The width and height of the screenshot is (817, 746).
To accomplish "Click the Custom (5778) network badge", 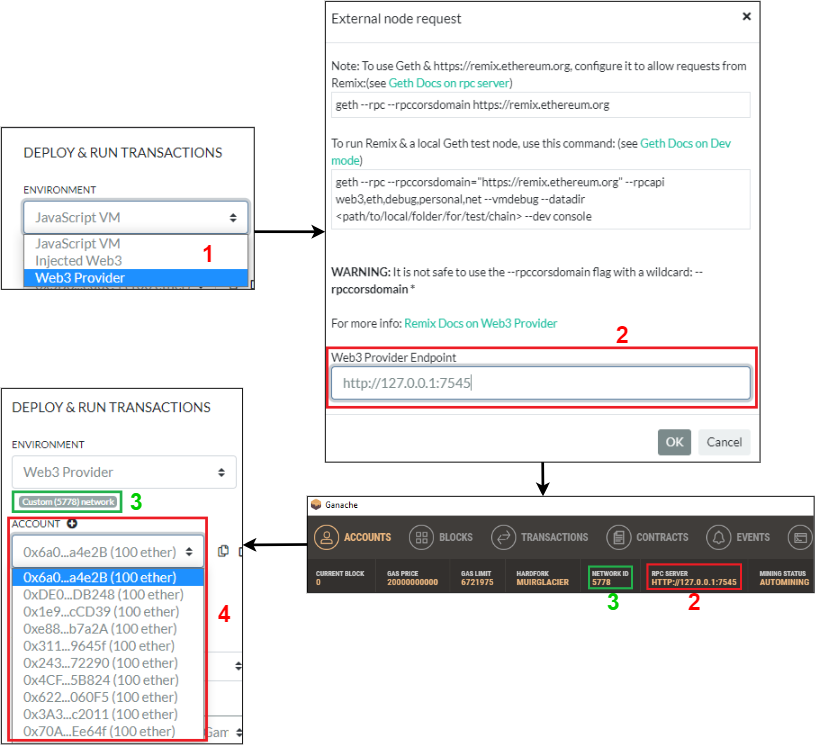I will point(67,502).
